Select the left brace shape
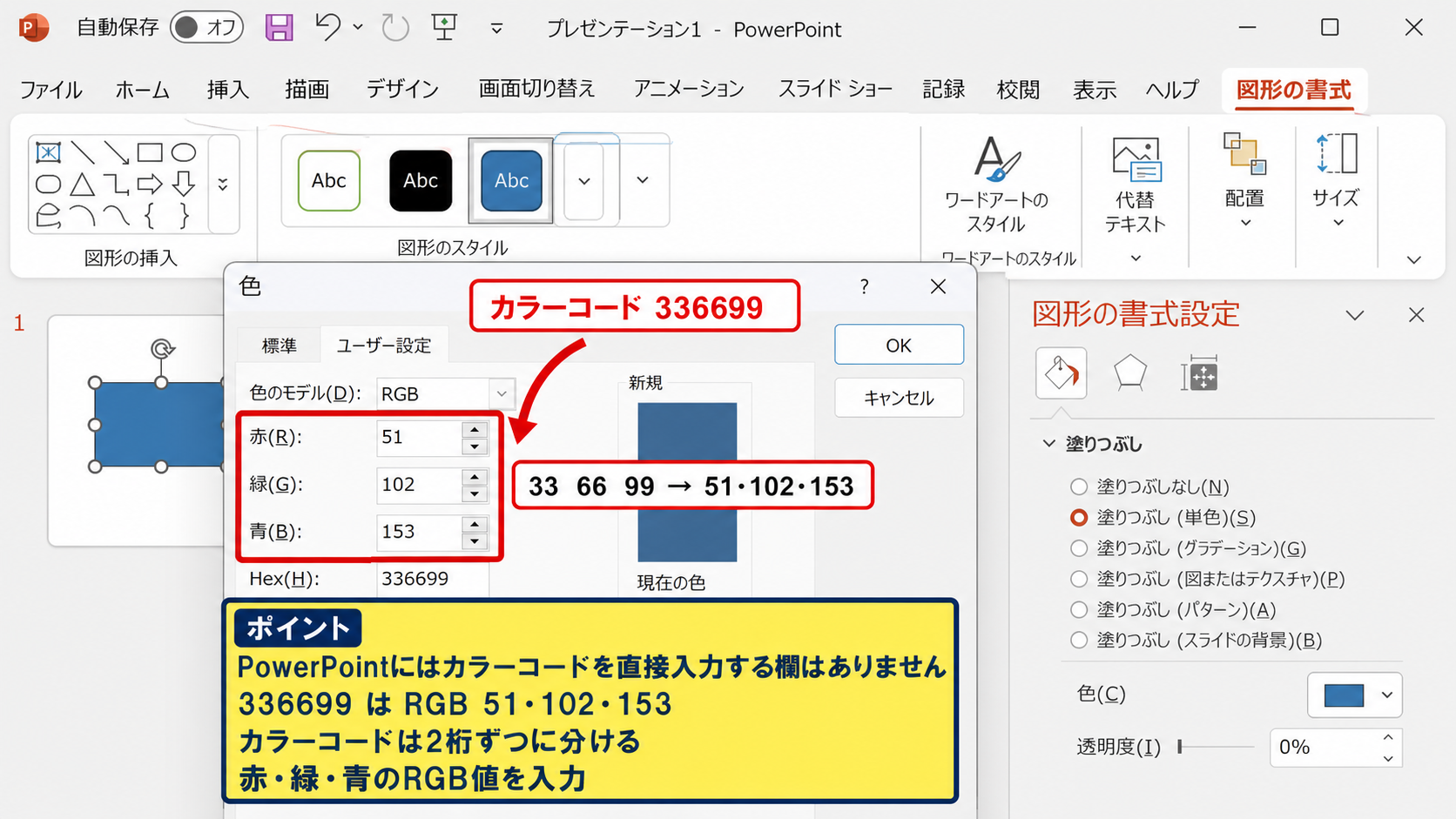This screenshot has height=819, width=1456. coord(150,216)
